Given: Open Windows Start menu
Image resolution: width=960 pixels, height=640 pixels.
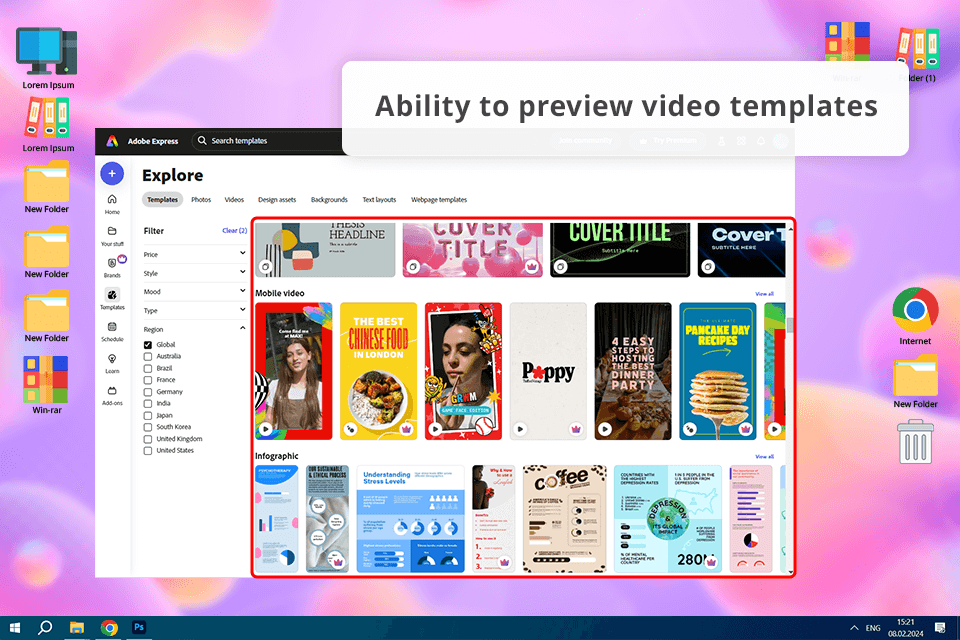Looking at the screenshot, I should click(x=15, y=628).
